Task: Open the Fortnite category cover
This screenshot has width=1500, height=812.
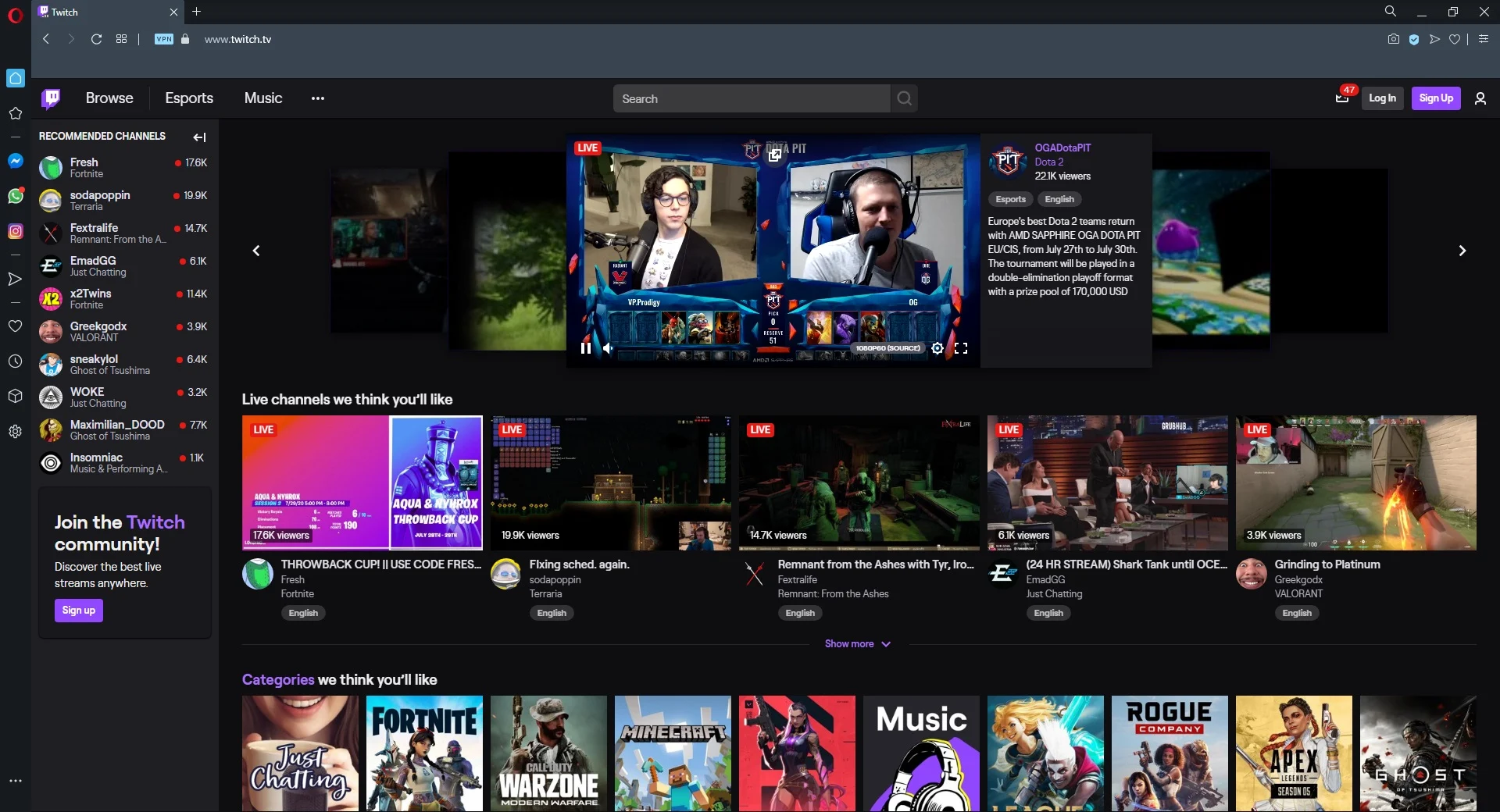Action: [424, 753]
